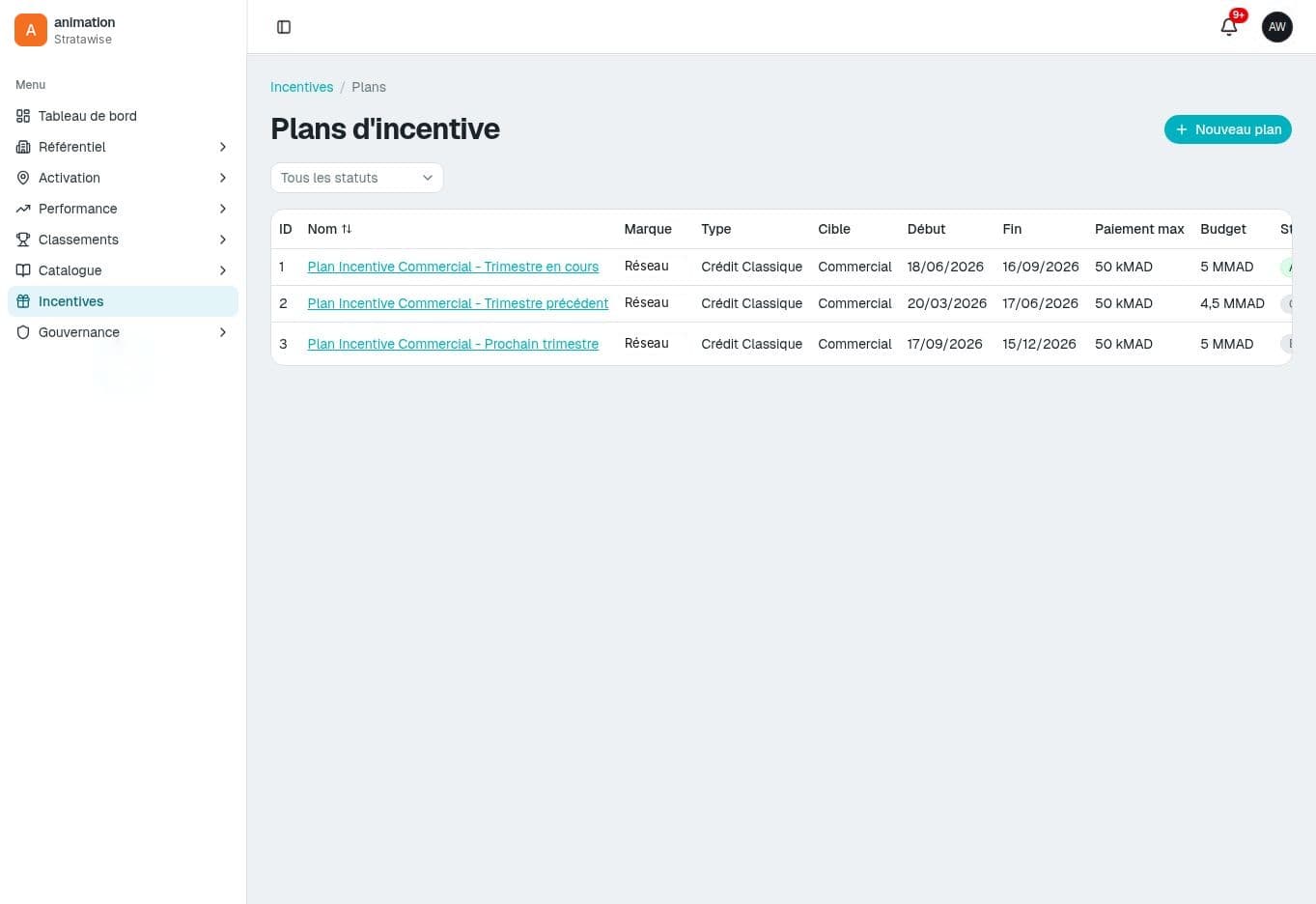The image size is (1316, 904).
Task: Click the Classements trophy icon
Action: [23, 240]
